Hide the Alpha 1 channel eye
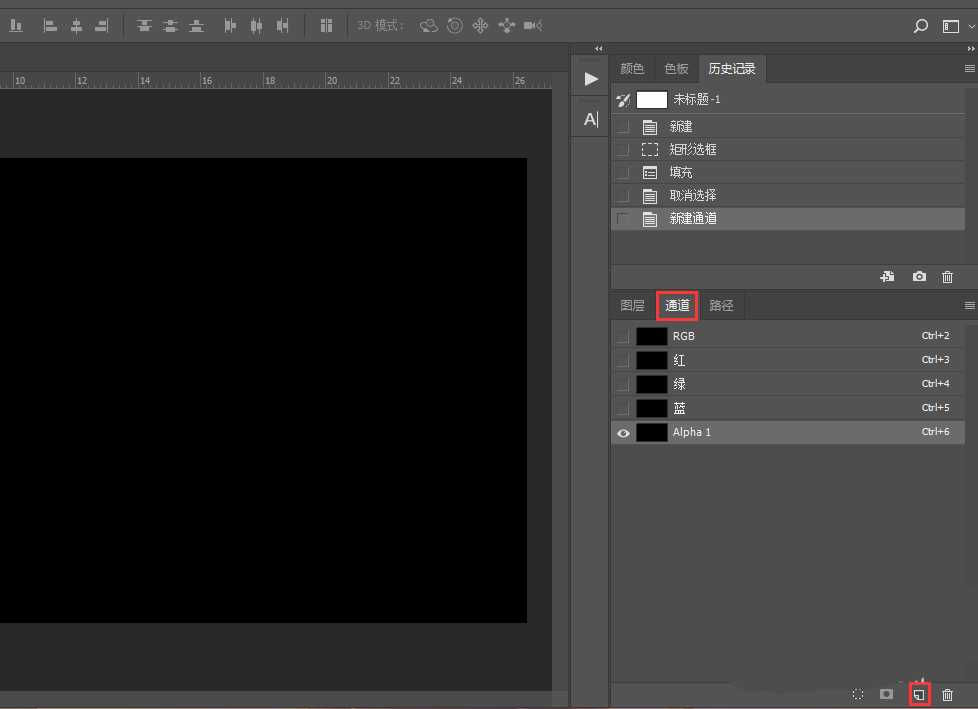Viewport: 978px width, 709px height. (x=623, y=433)
